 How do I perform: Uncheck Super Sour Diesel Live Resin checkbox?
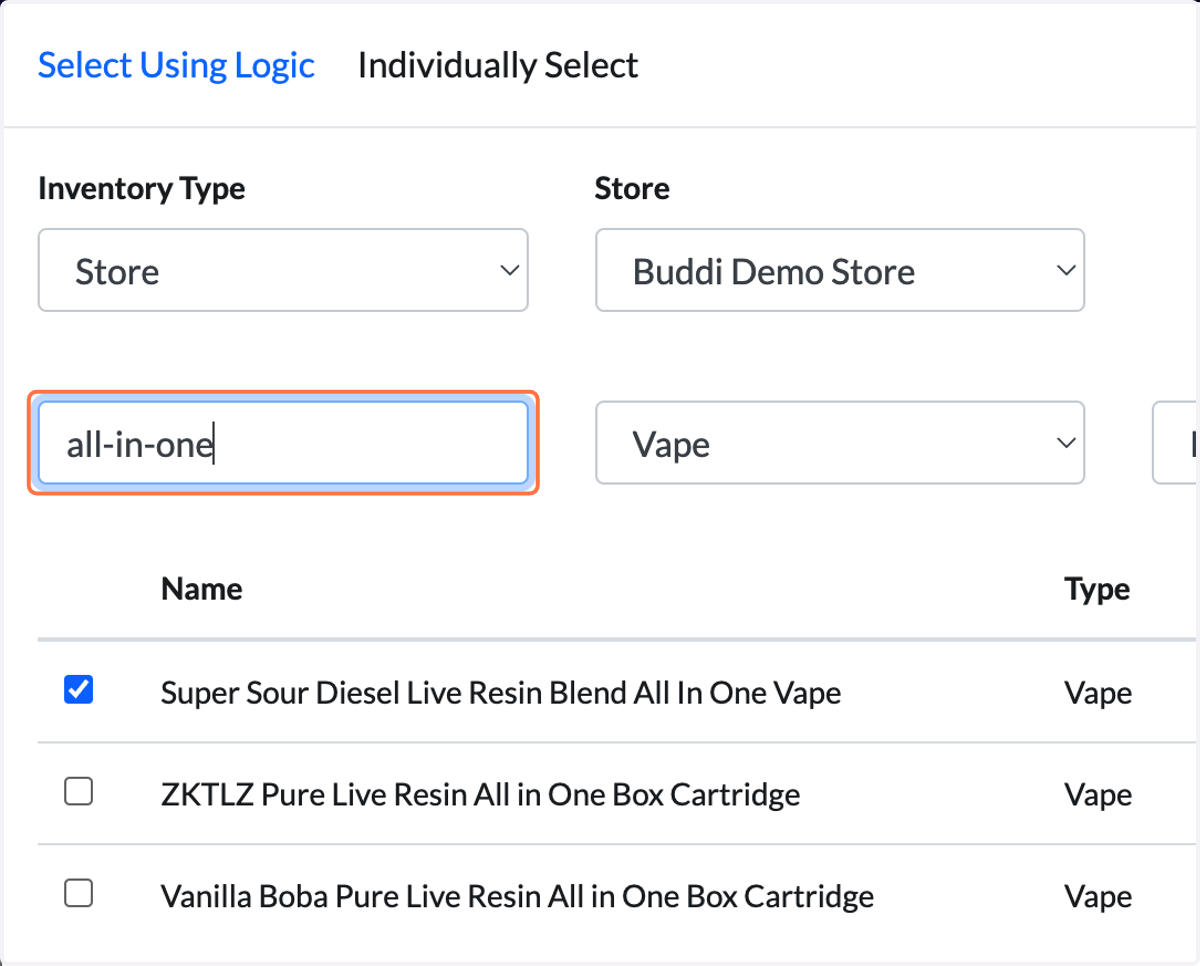(x=78, y=690)
